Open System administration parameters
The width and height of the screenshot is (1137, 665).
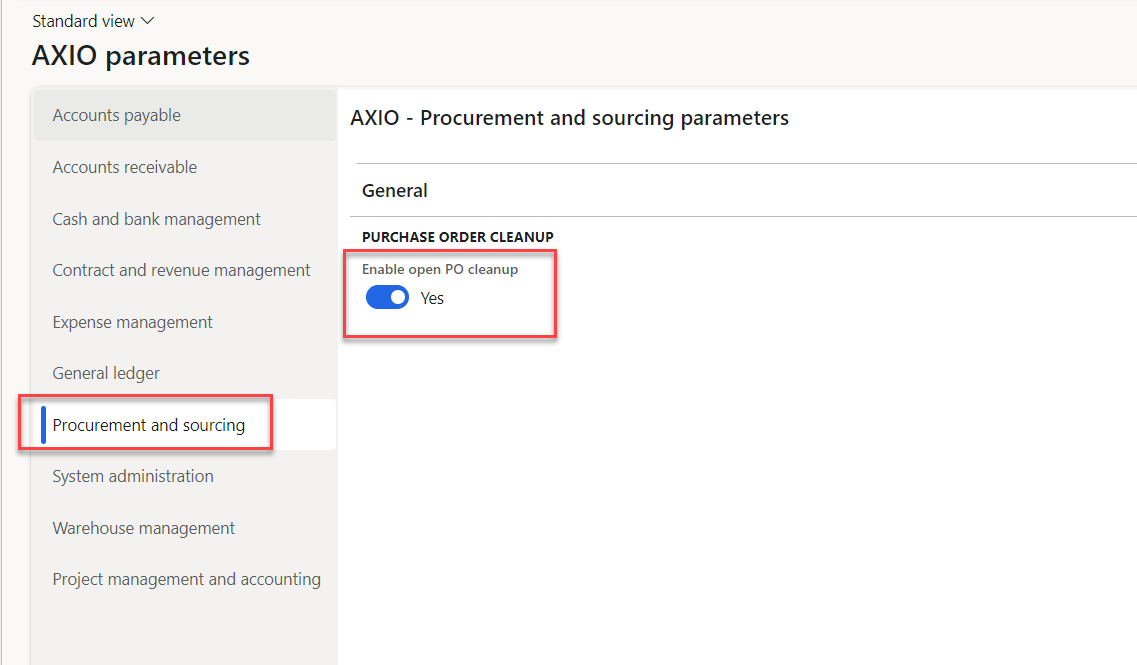133,476
